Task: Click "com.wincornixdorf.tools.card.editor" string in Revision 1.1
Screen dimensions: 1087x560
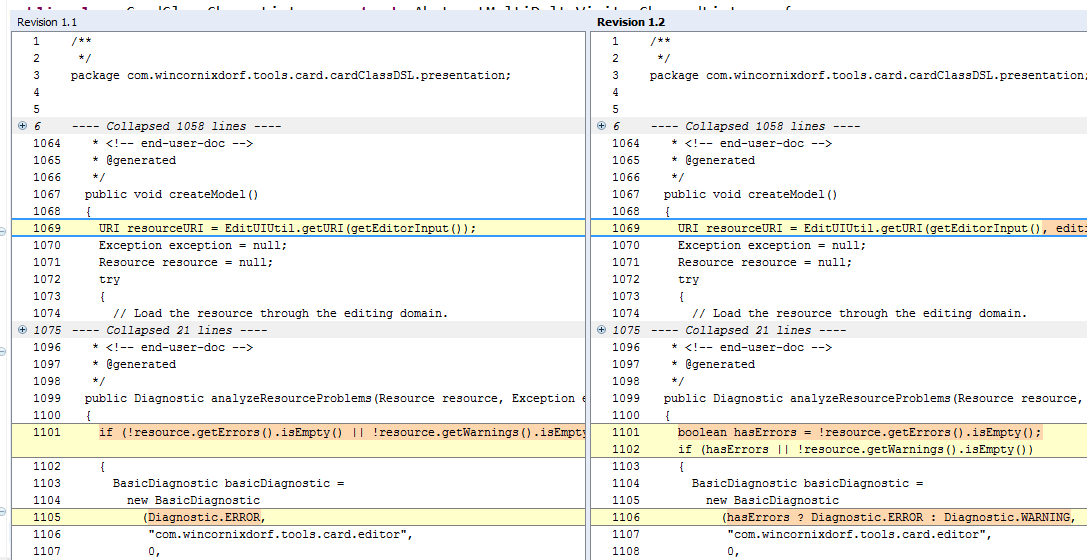Action: (x=280, y=534)
